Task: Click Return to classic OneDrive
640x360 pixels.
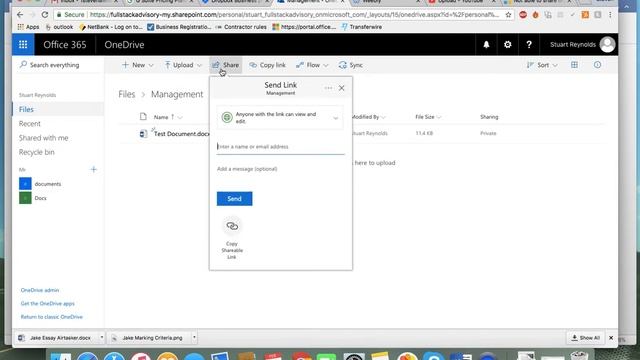Action: click(x=51, y=317)
